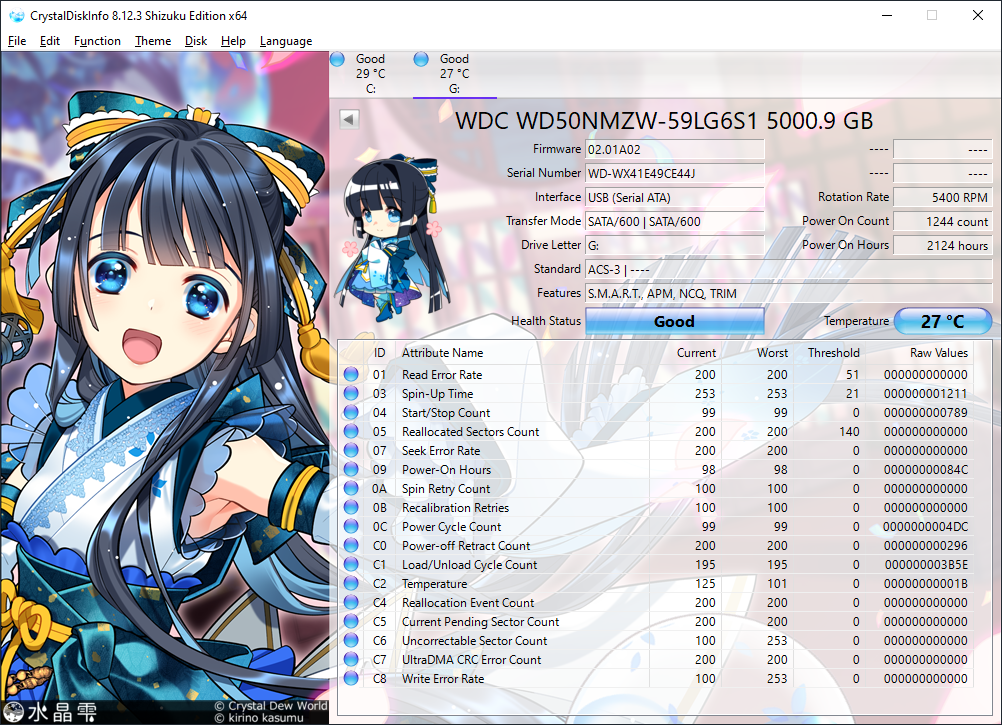Screen dimensions: 1002x725
Task: Click the status orb for Uncorrectable Sector Count
Action: click(351, 640)
